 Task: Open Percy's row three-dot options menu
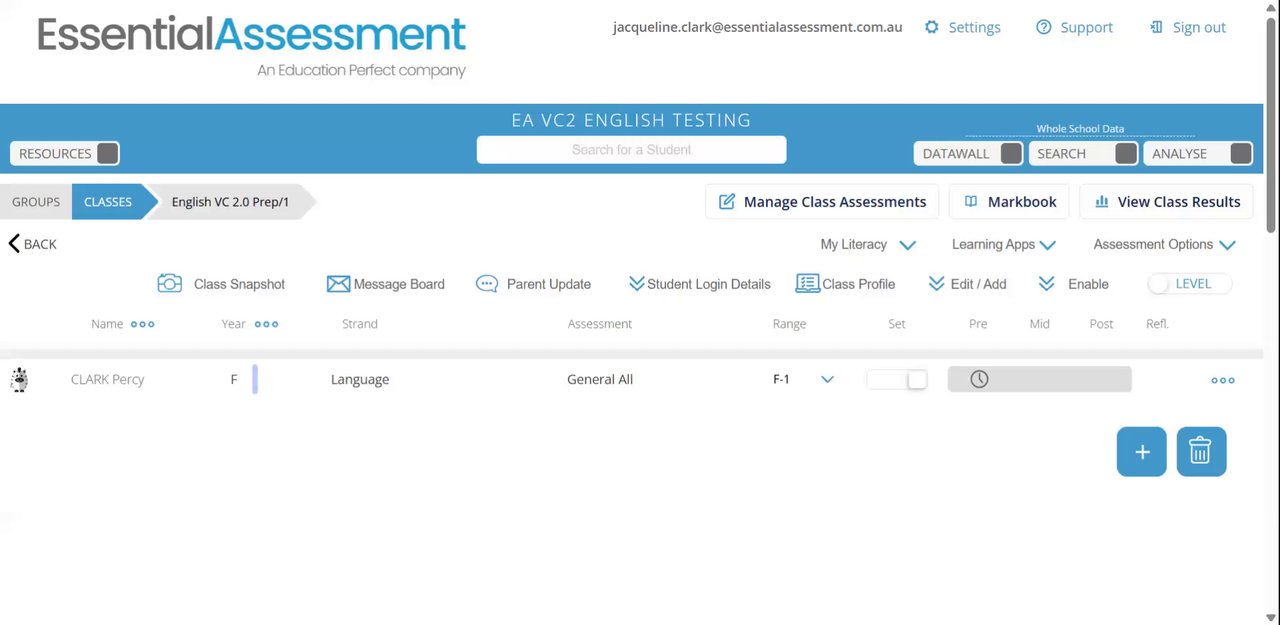pos(1222,380)
